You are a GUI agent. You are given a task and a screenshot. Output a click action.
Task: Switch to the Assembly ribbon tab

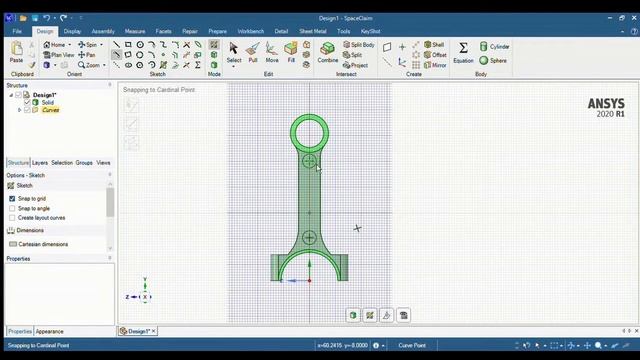pos(103,31)
